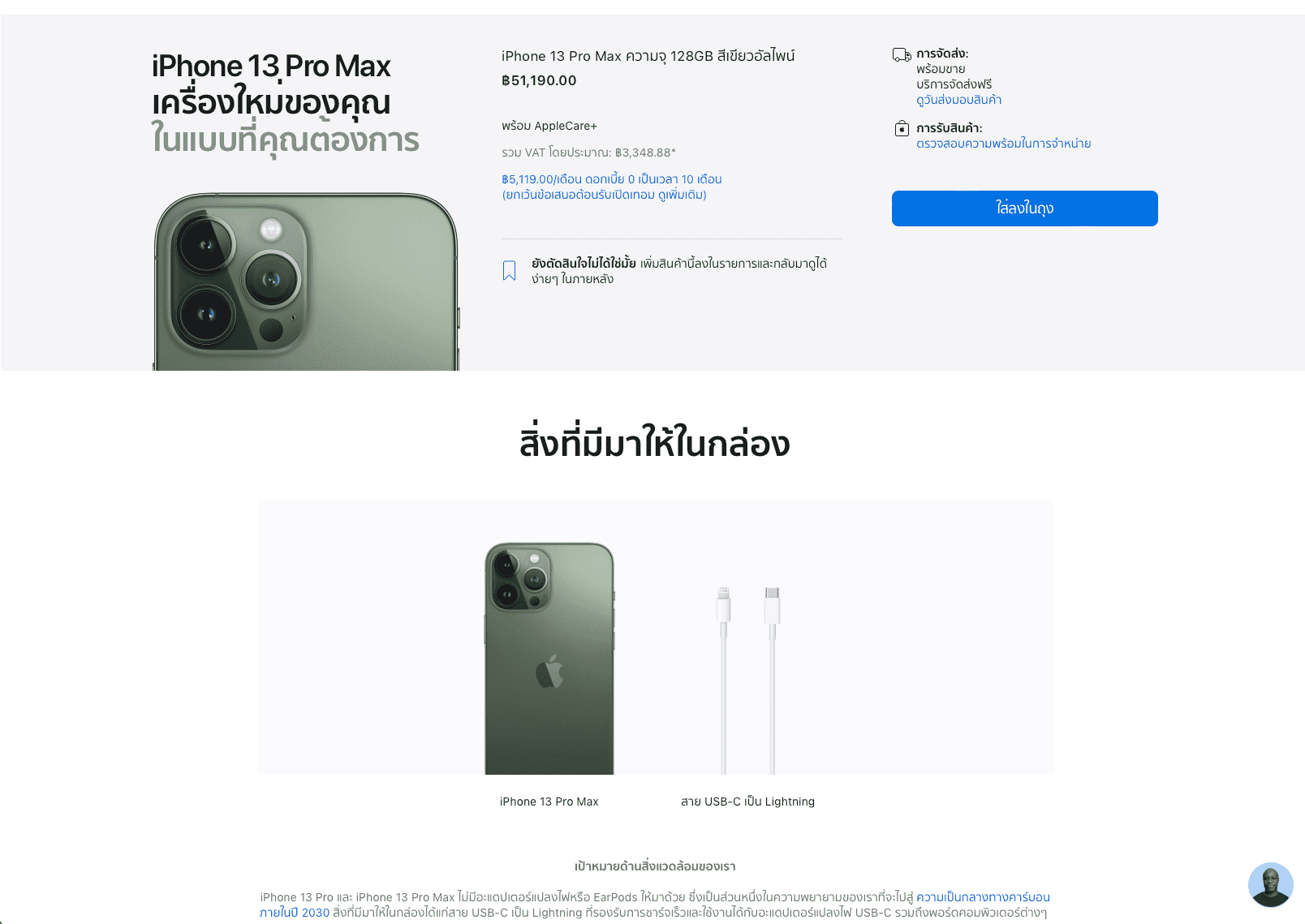The height and width of the screenshot is (924, 1305).
Task: Click the เป้าหมายด้านสิ่งแวดล้อมของเรา heading
Action: point(655,866)
